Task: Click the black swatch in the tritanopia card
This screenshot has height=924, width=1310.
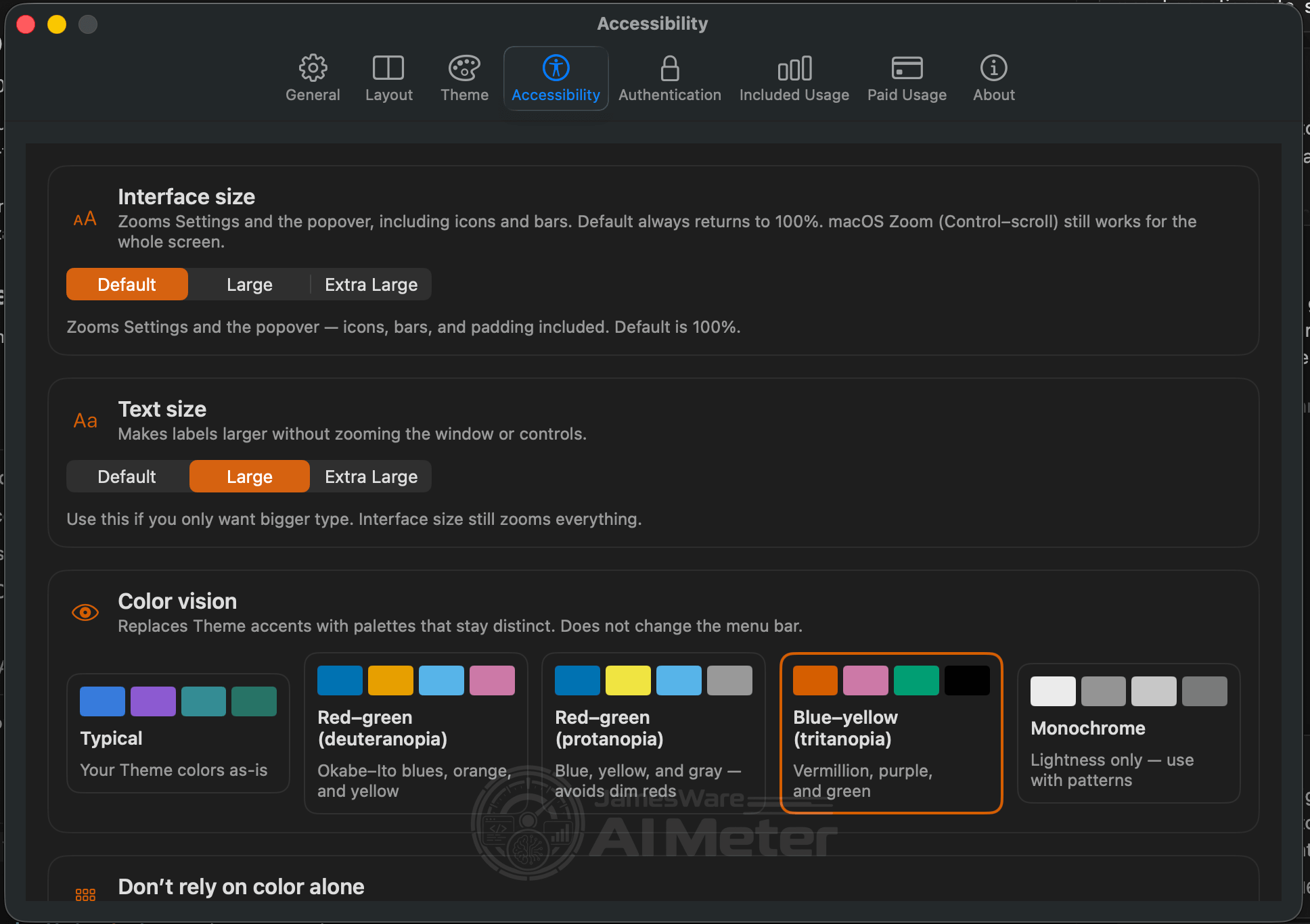Action: coord(967,680)
